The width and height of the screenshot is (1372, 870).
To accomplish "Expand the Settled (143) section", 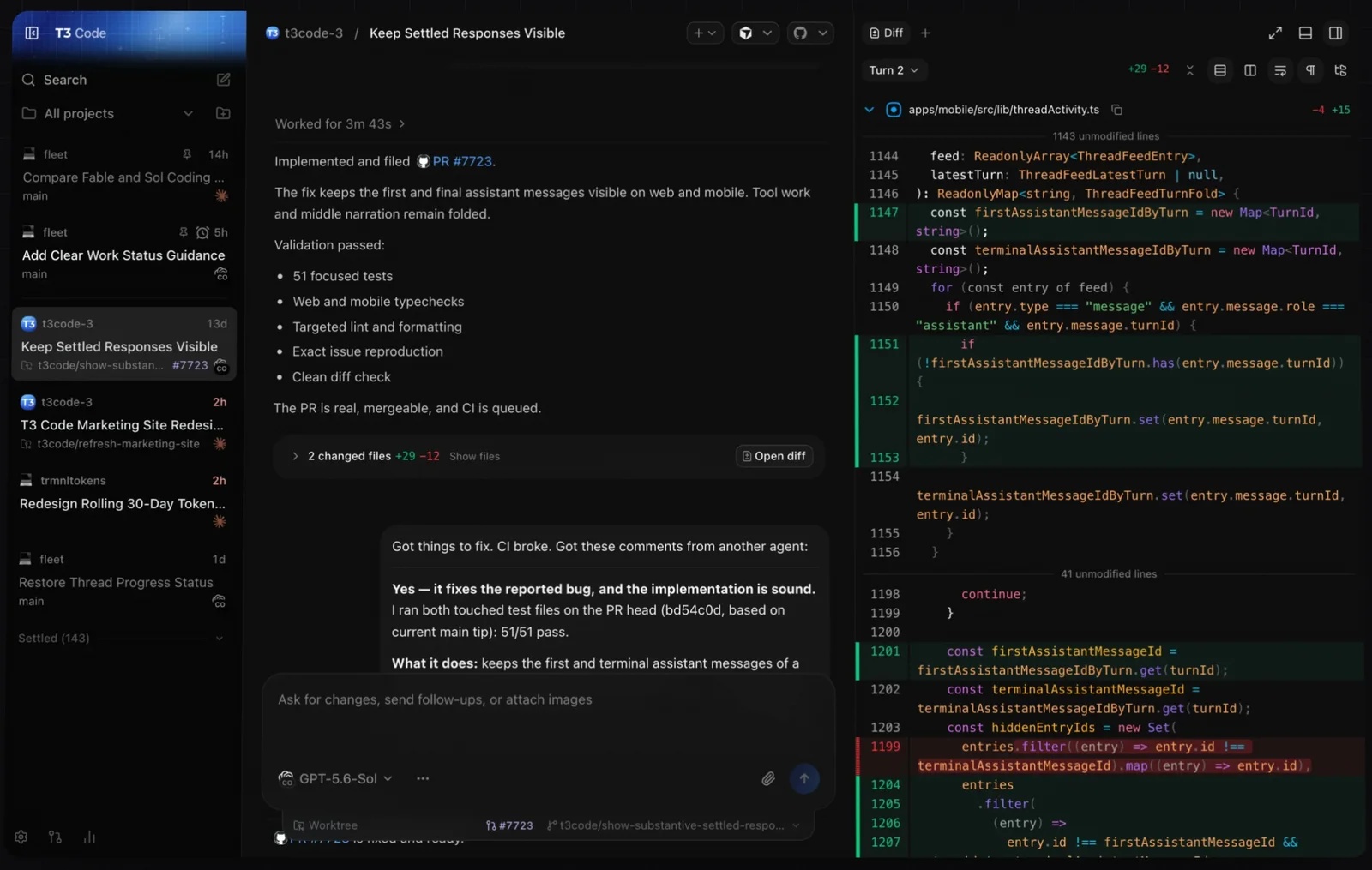I will [120, 638].
